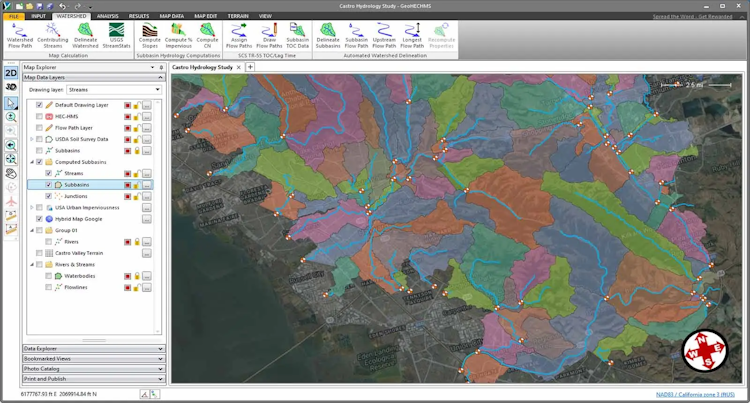This screenshot has height=403, width=750.
Task: Open the options button for Streams layer
Action: [146, 173]
